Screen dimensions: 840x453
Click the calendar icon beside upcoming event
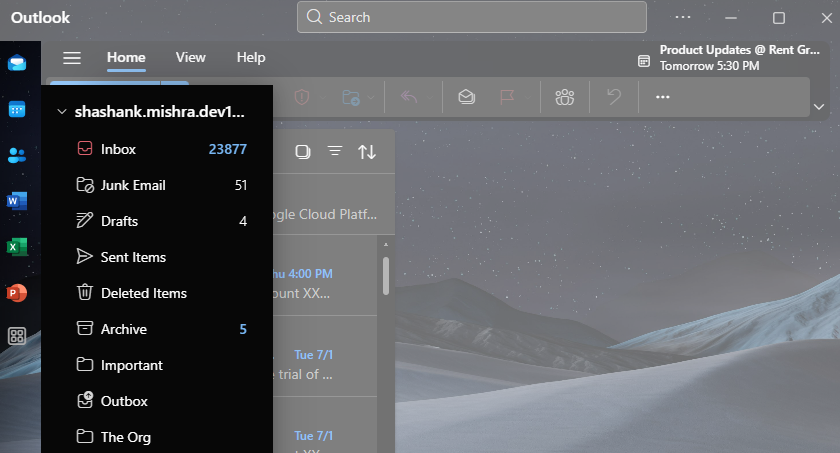coord(644,61)
